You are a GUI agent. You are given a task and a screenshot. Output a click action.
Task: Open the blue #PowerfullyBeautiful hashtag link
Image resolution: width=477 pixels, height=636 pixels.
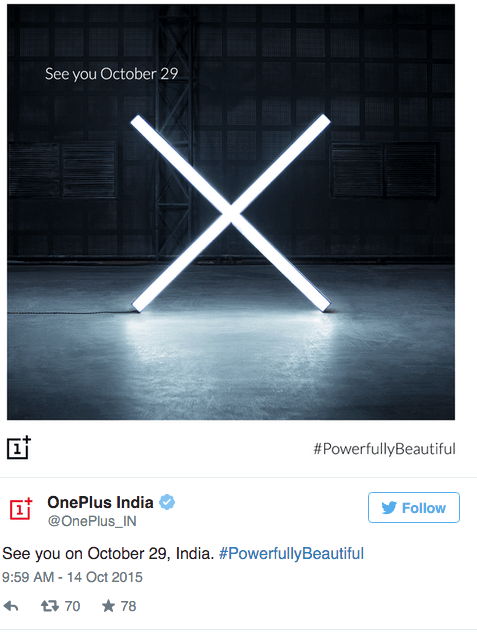pos(291,554)
